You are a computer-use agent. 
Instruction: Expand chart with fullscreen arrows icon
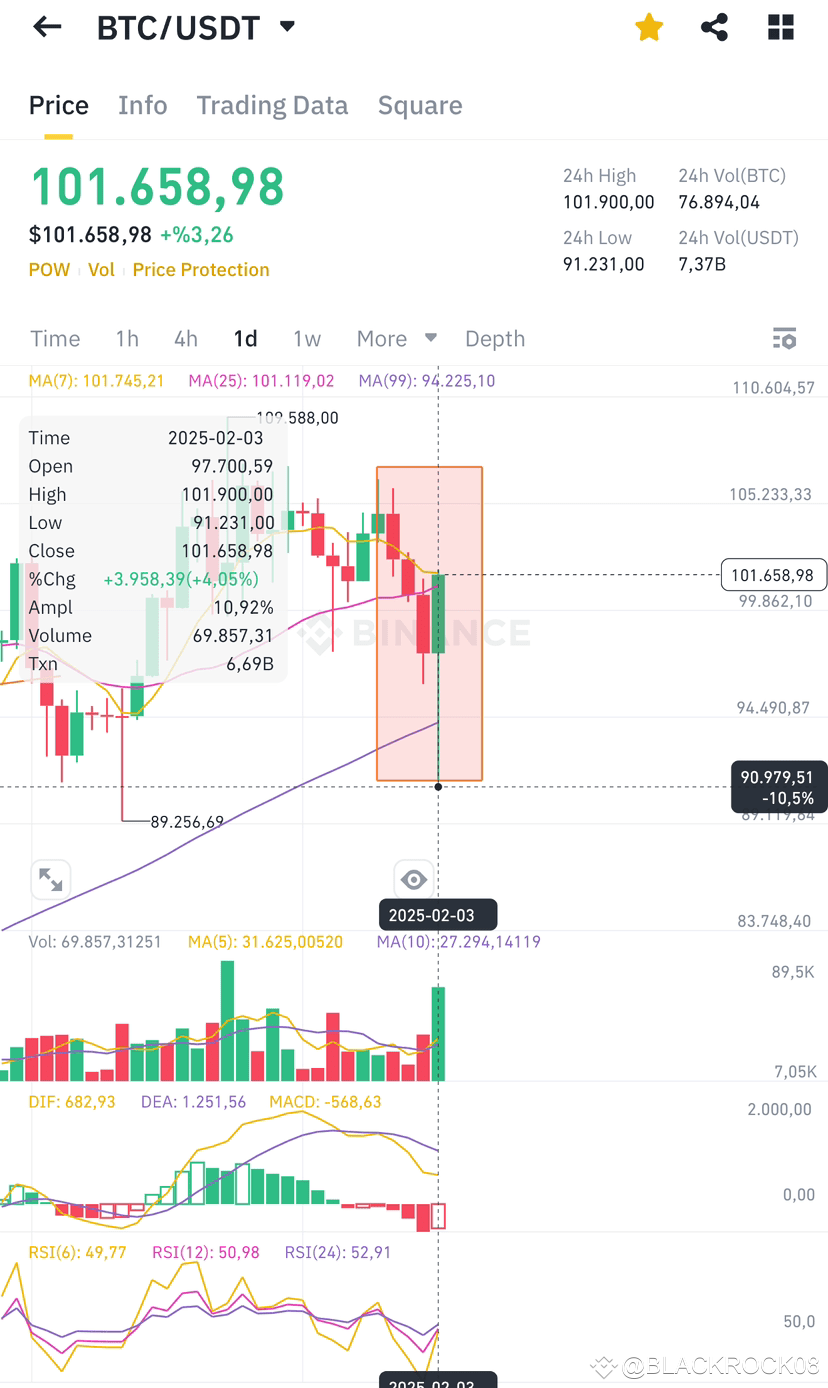[x=50, y=879]
